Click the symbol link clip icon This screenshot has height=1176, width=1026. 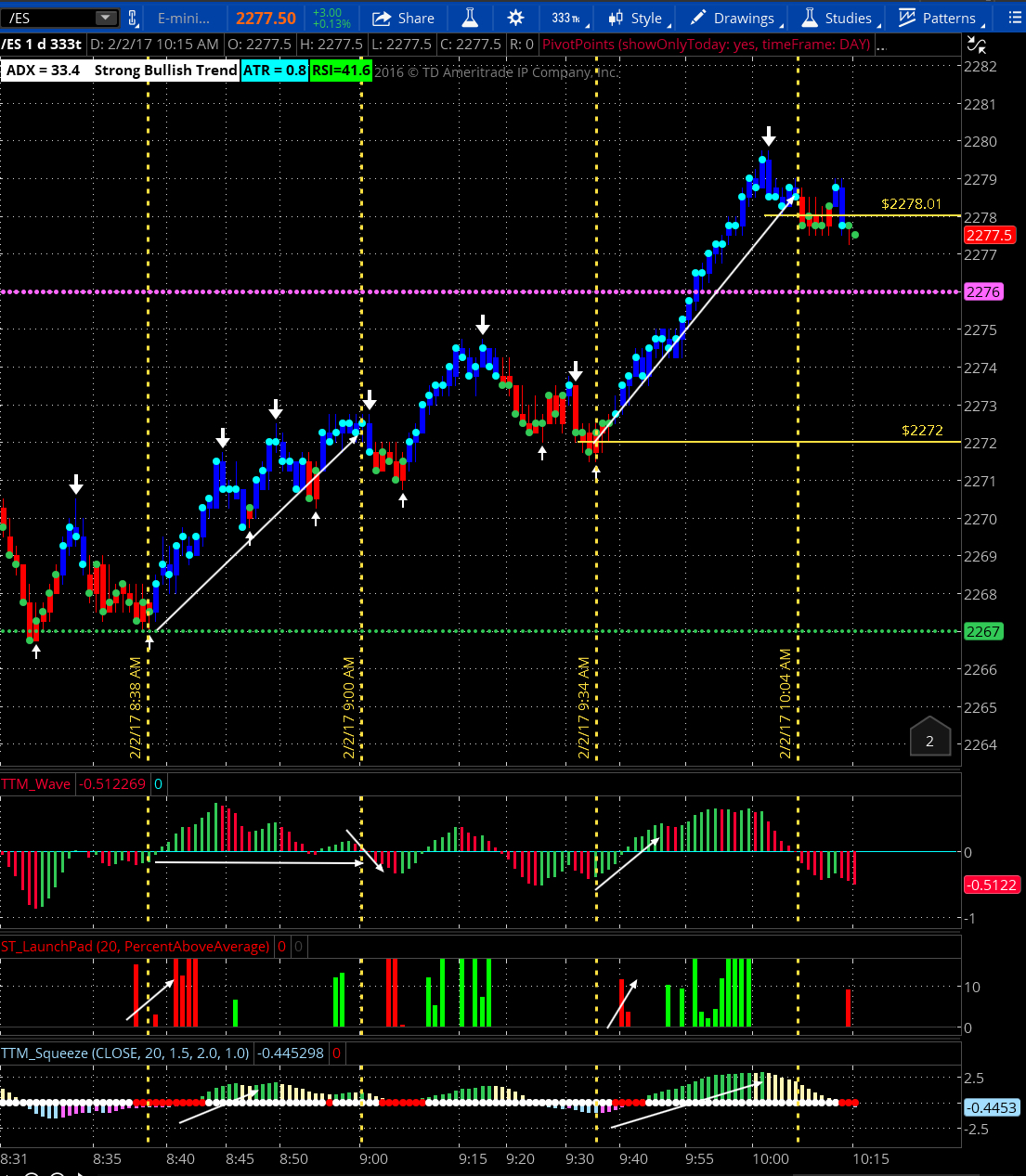click(x=133, y=18)
